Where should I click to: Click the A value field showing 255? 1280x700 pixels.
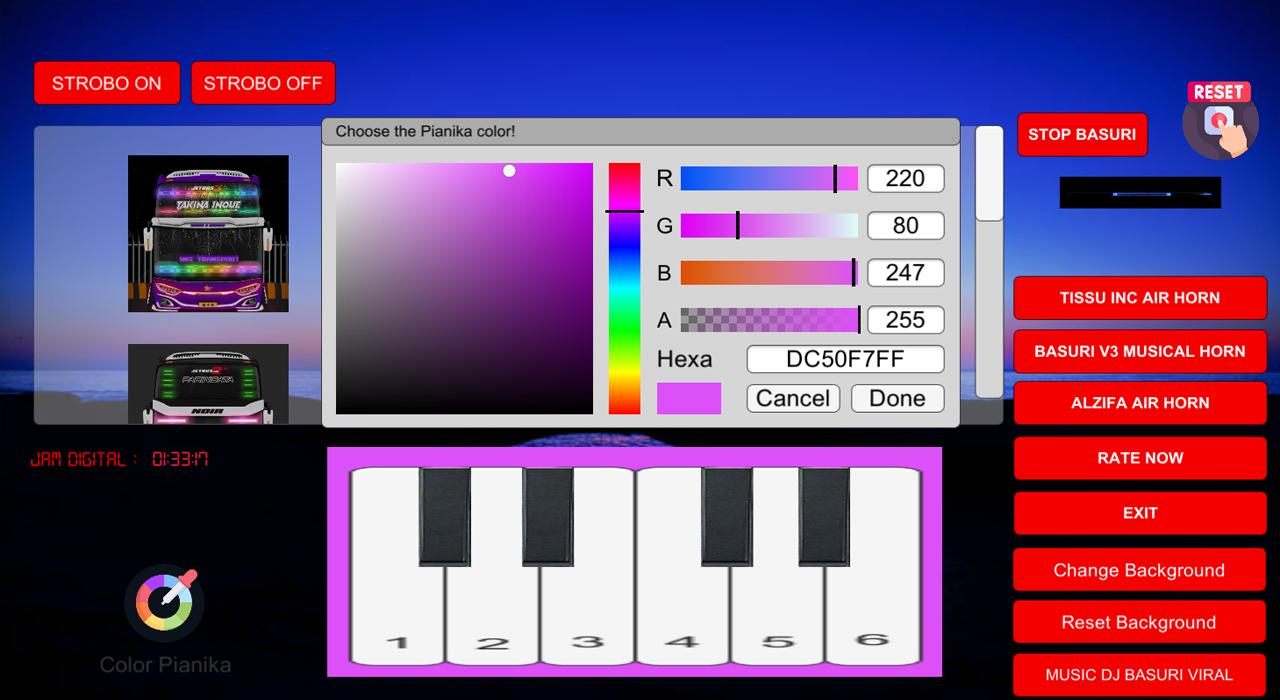(x=906, y=320)
